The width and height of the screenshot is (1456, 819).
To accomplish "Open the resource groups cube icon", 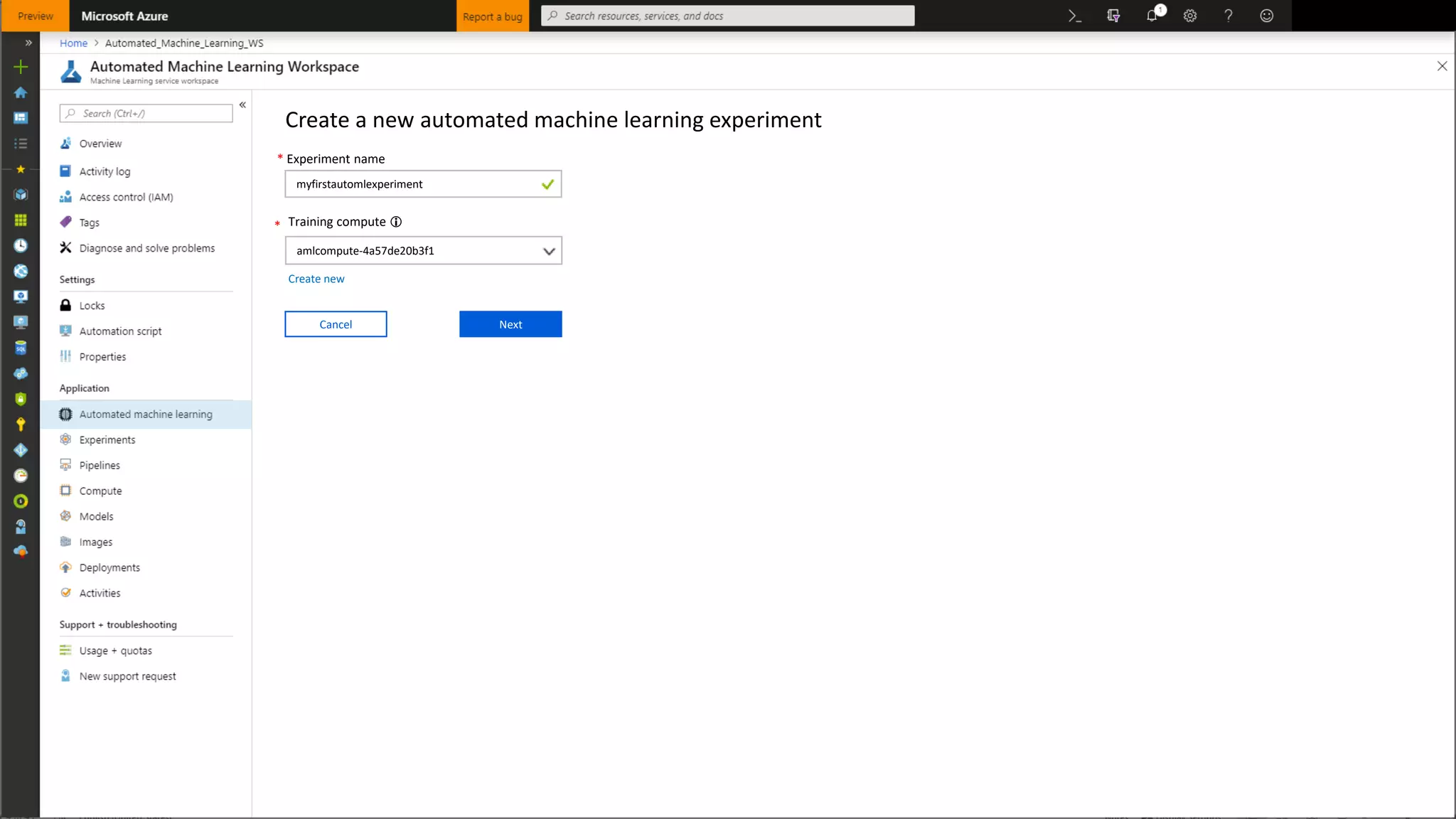I will (x=21, y=194).
